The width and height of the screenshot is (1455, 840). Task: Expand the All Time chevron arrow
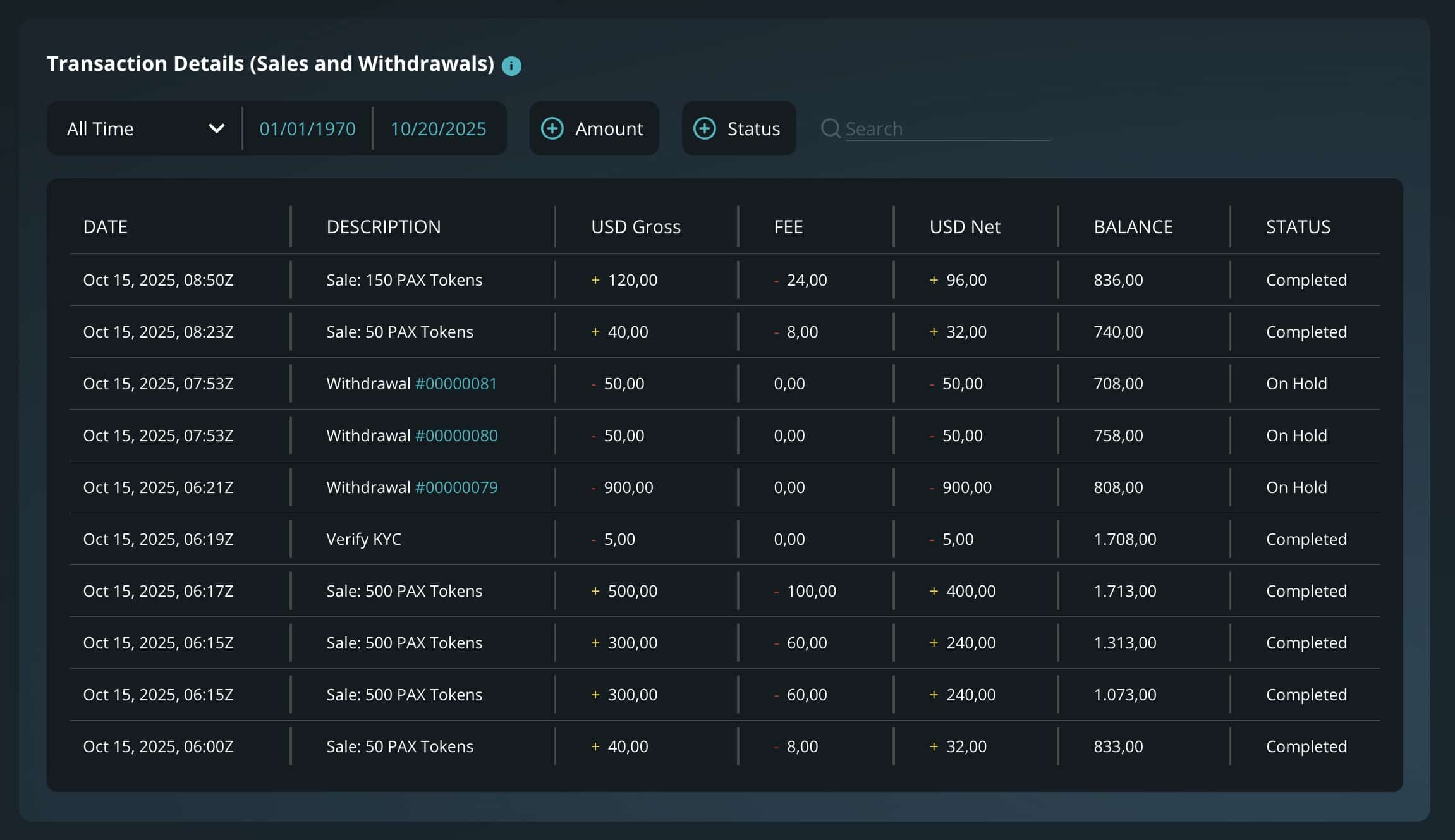[217, 128]
